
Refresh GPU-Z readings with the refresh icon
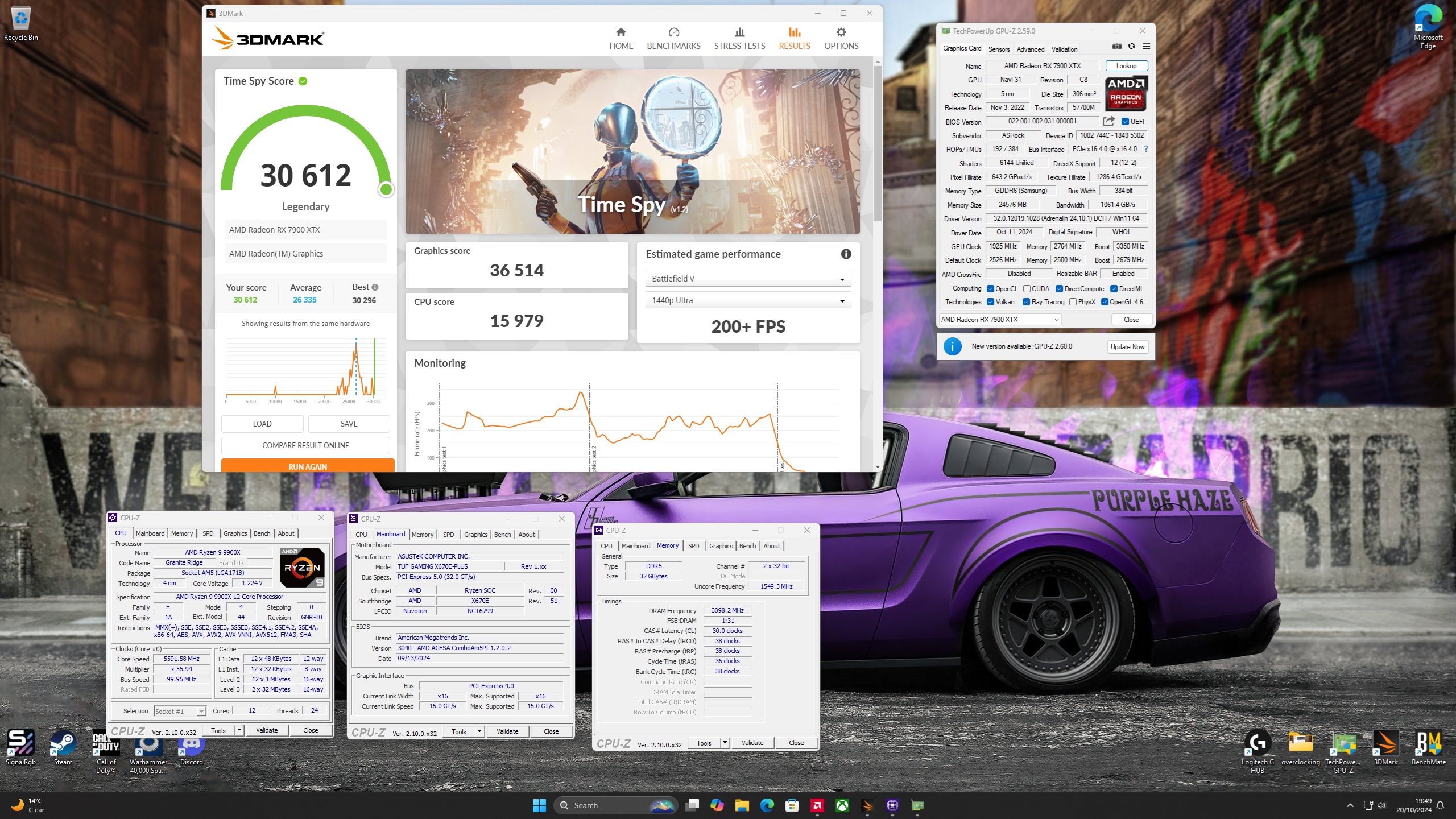[x=1131, y=47]
